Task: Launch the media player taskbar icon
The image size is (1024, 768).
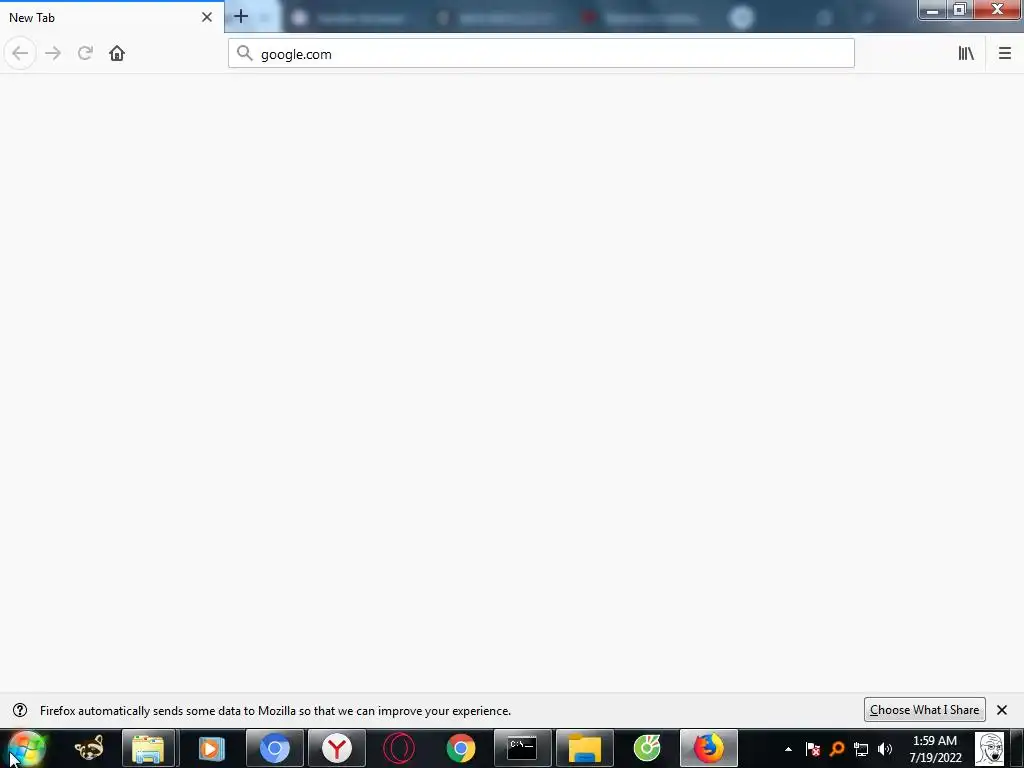Action: pyautogui.click(x=210, y=748)
